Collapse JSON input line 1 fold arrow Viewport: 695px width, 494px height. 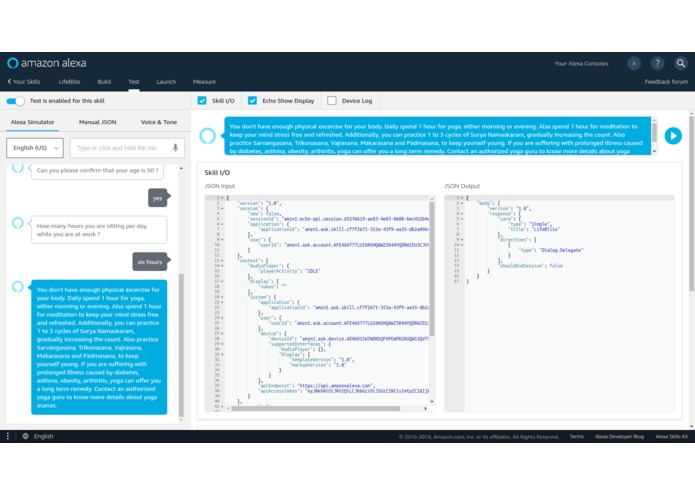pos(222,198)
